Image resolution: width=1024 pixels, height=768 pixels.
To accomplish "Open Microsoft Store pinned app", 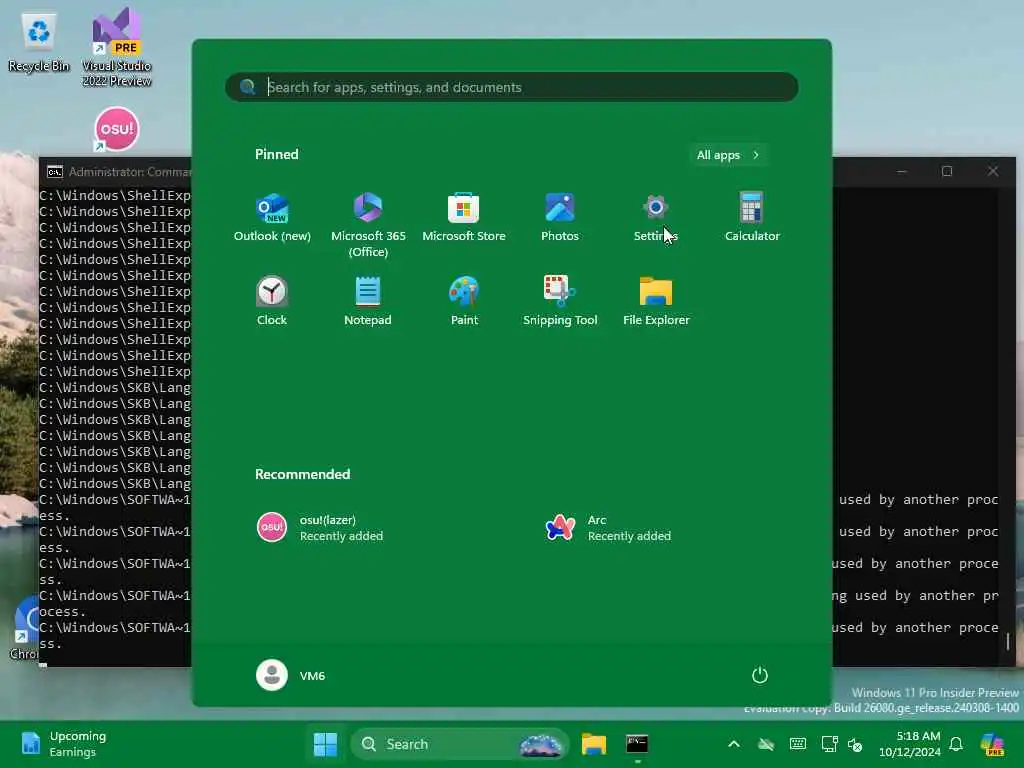I will (464, 218).
